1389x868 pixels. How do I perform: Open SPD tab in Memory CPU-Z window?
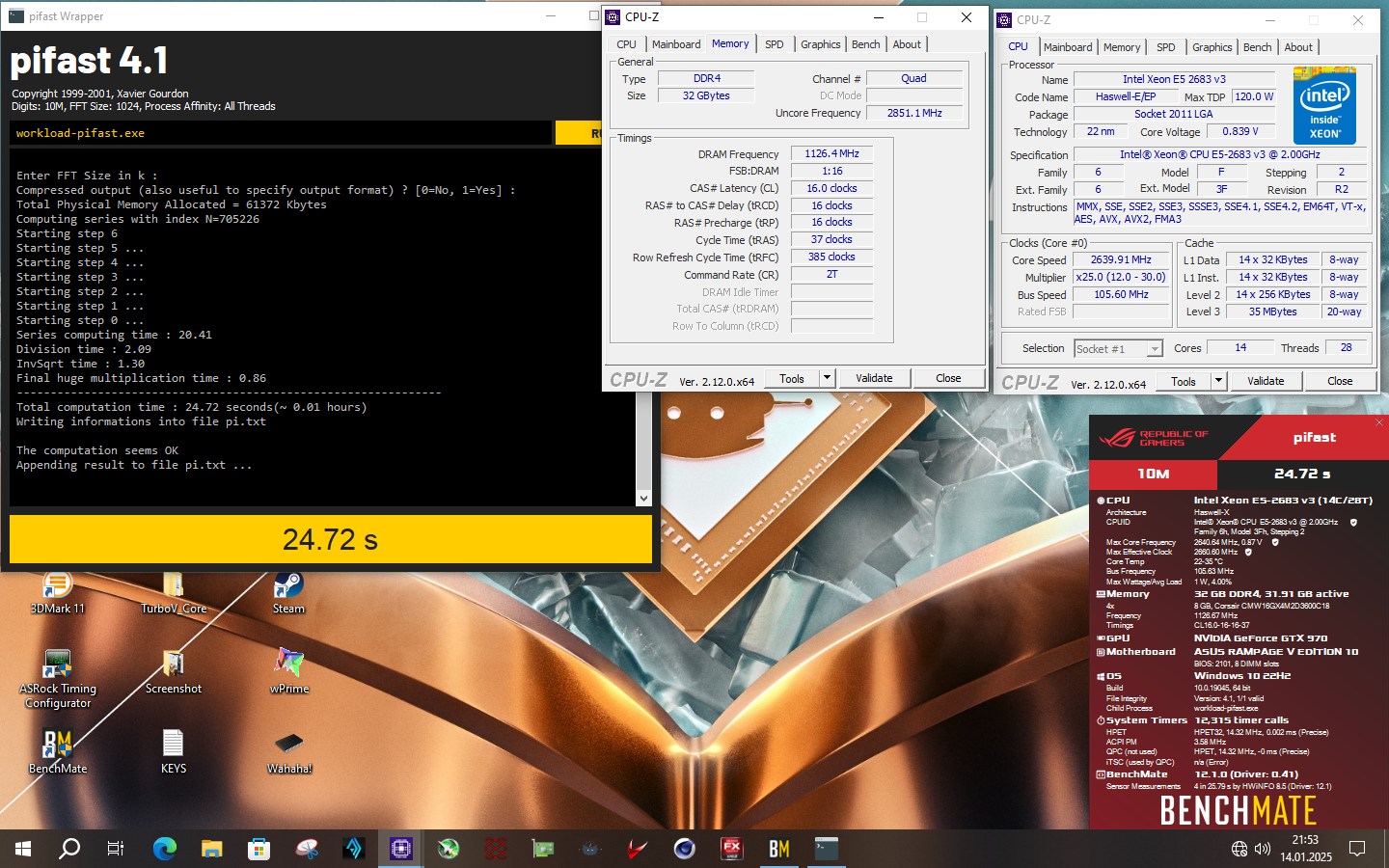click(774, 44)
